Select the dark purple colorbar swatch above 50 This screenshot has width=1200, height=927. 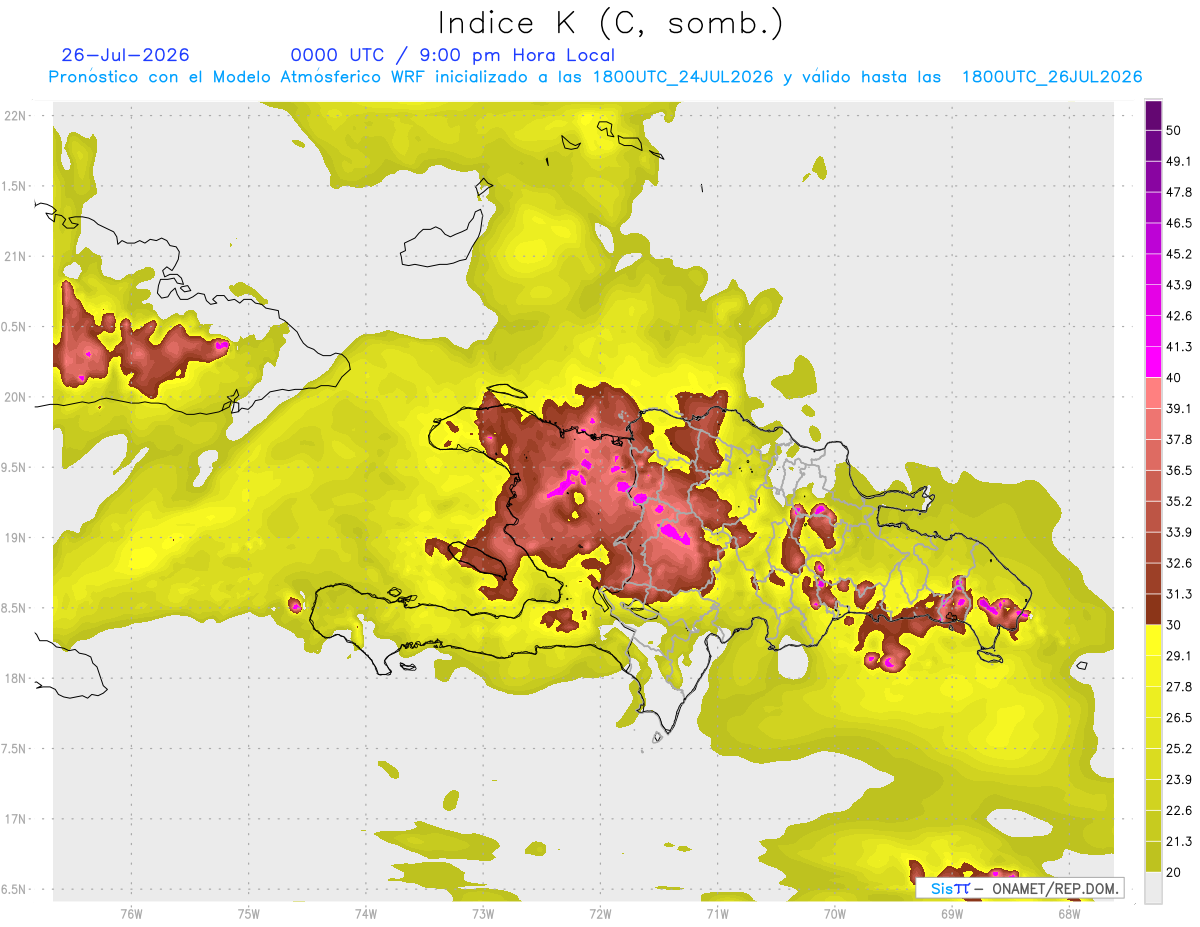coord(1153,115)
